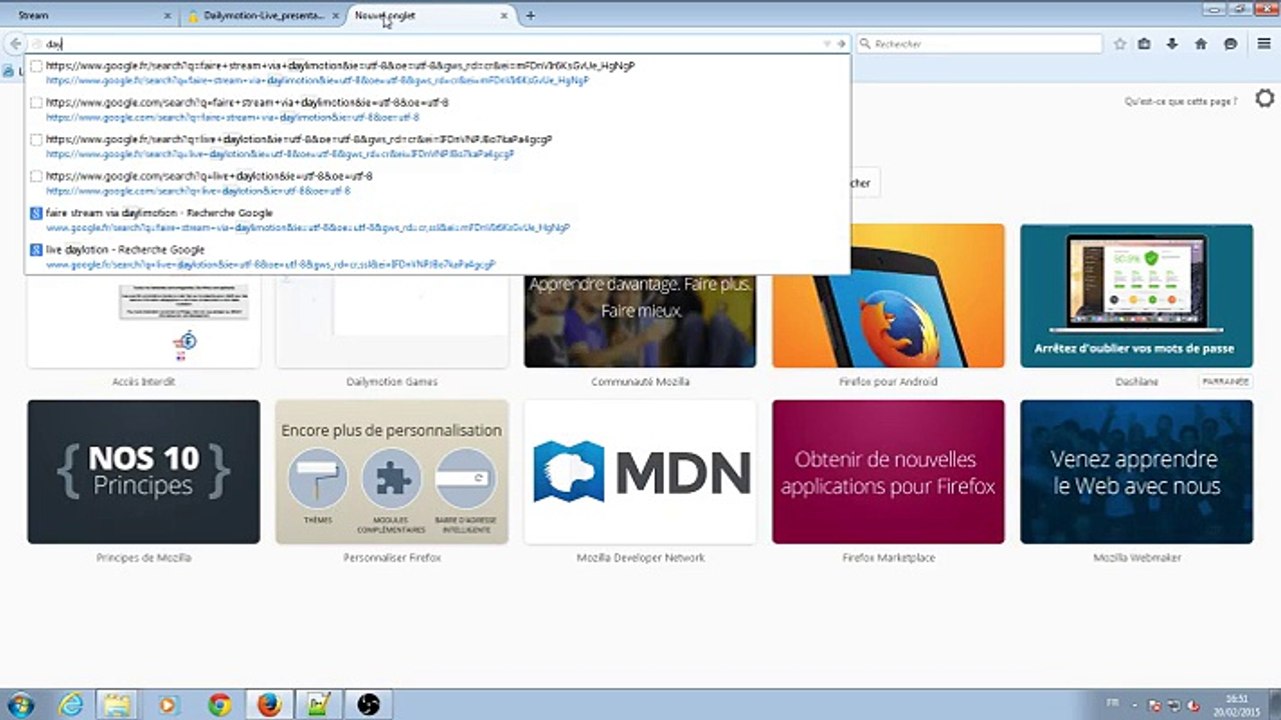The width and height of the screenshot is (1281, 720).
Task: Select google.com live+daylotion URL suggestion
Action: point(437,183)
